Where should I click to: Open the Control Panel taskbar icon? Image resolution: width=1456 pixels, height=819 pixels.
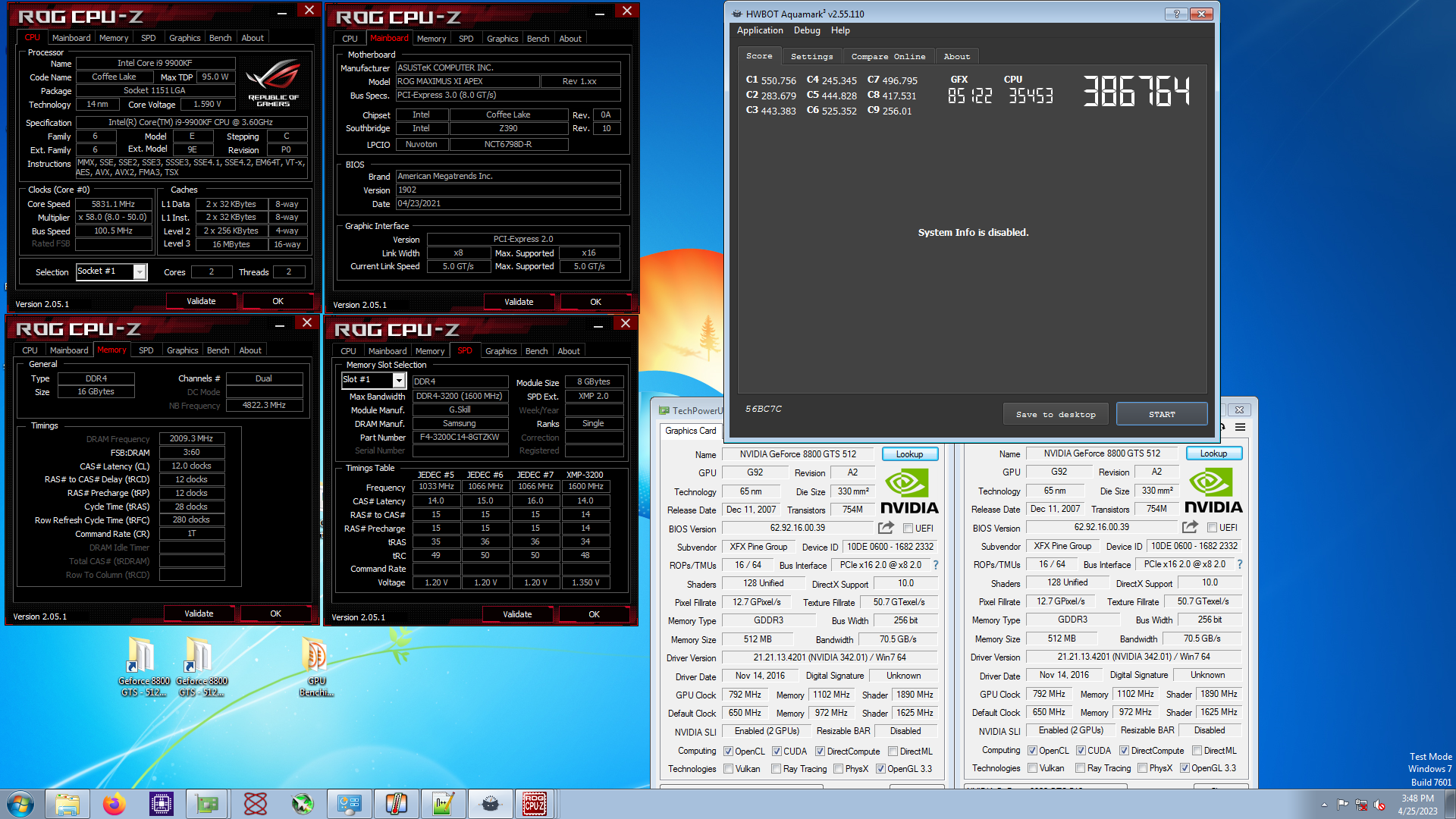350,804
